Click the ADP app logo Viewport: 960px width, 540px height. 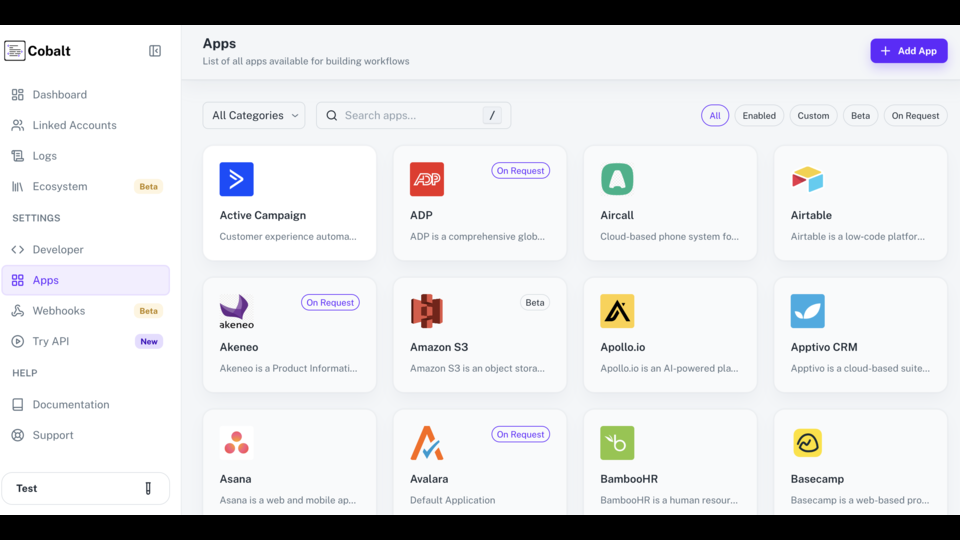coord(427,179)
